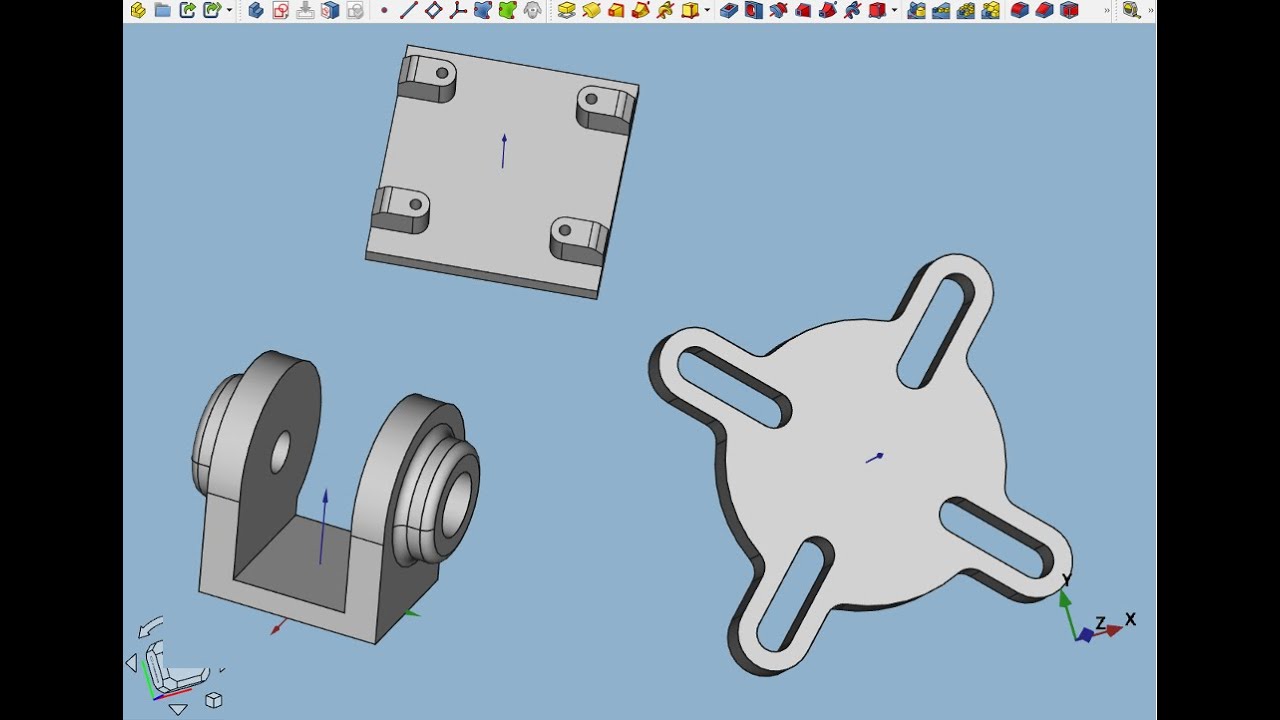Screen dimensions: 1280x720
Task: Select the Subtractive Pipe tool
Action: [x=828, y=10]
